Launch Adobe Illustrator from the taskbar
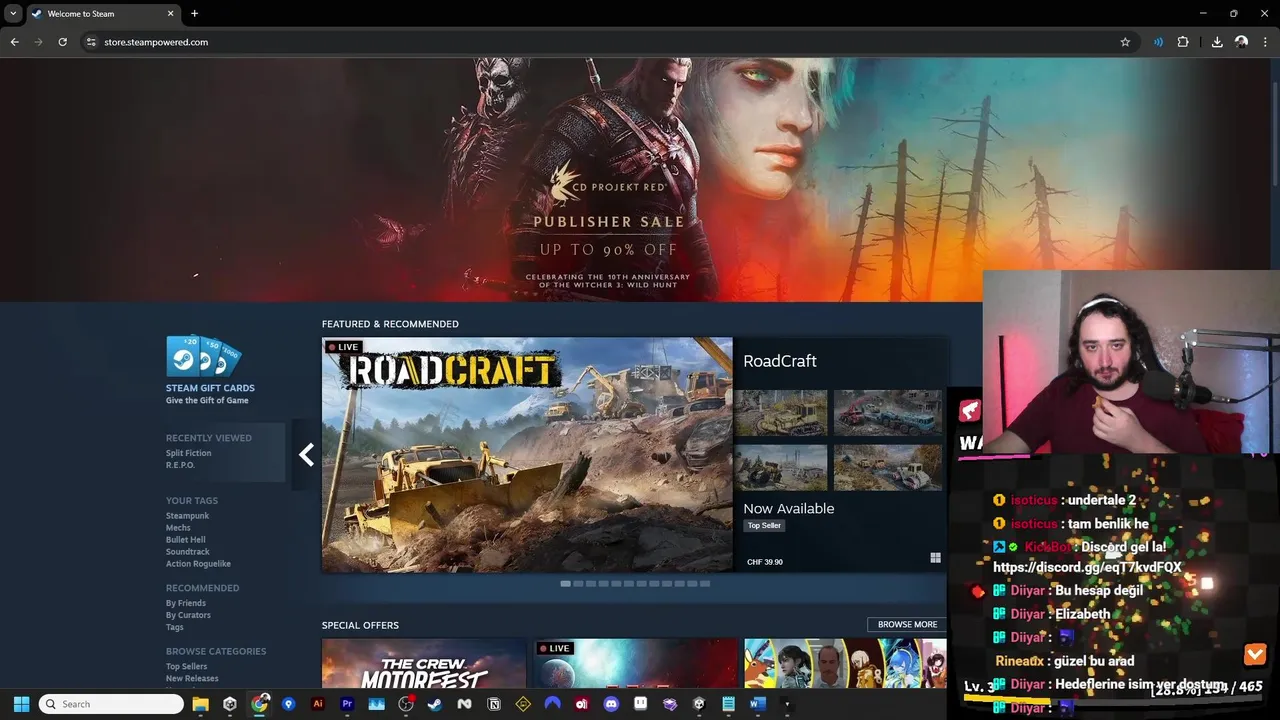Image resolution: width=1280 pixels, height=720 pixels. [318, 704]
